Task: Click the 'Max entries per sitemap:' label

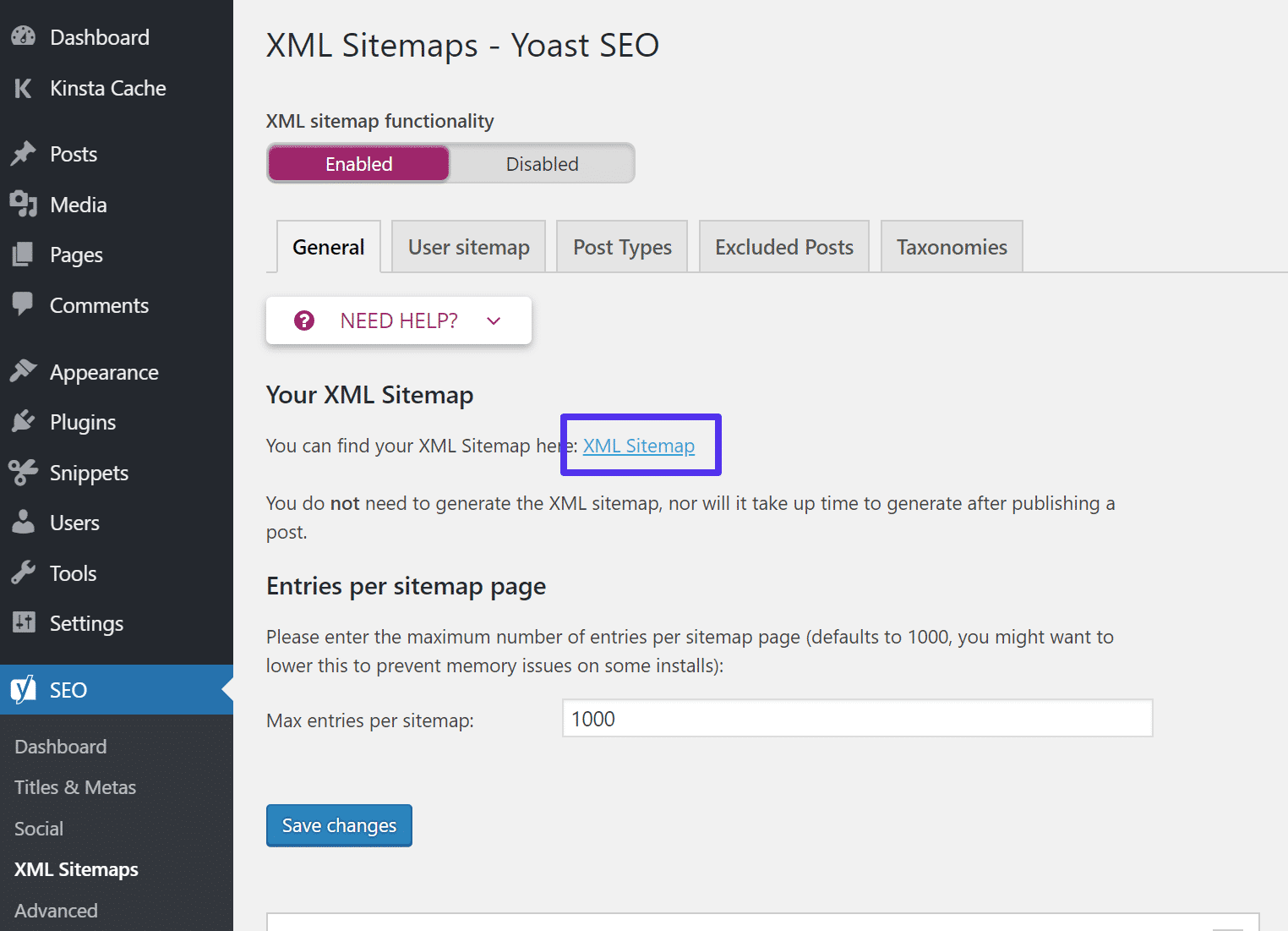Action: click(x=370, y=720)
